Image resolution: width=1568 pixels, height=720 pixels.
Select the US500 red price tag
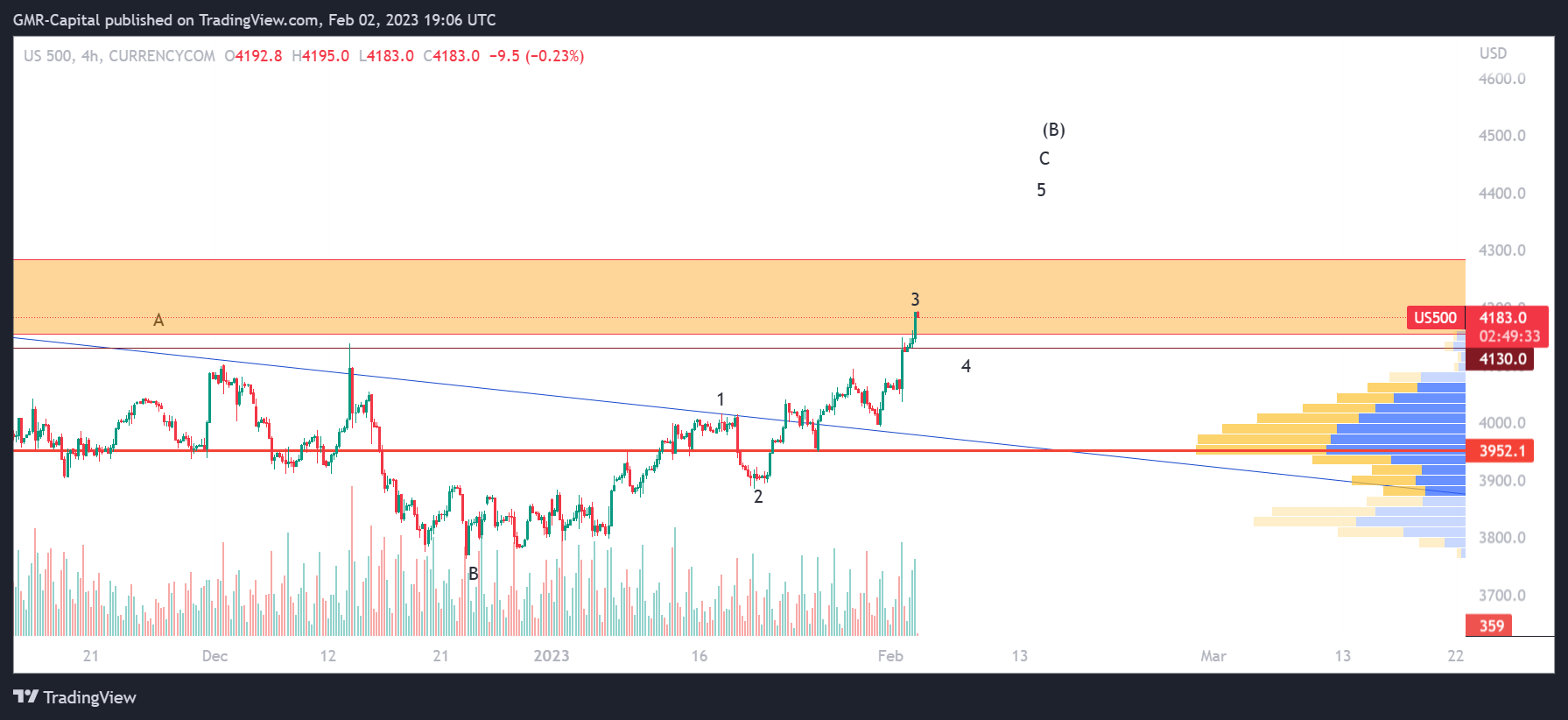pos(1436,318)
